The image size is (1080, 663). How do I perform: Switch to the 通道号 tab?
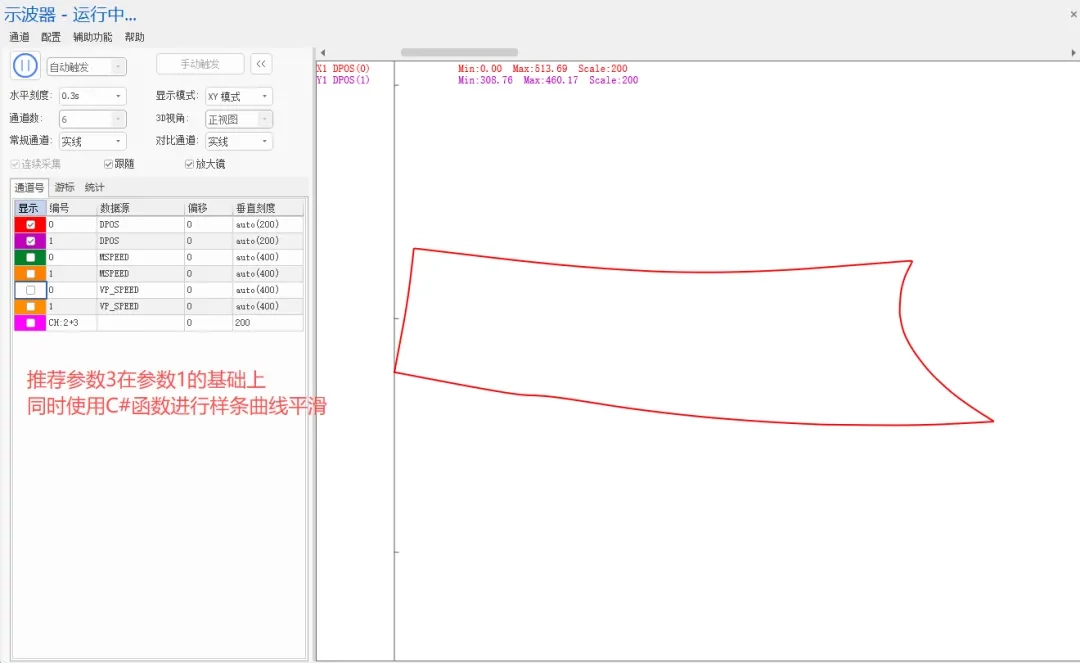point(29,187)
